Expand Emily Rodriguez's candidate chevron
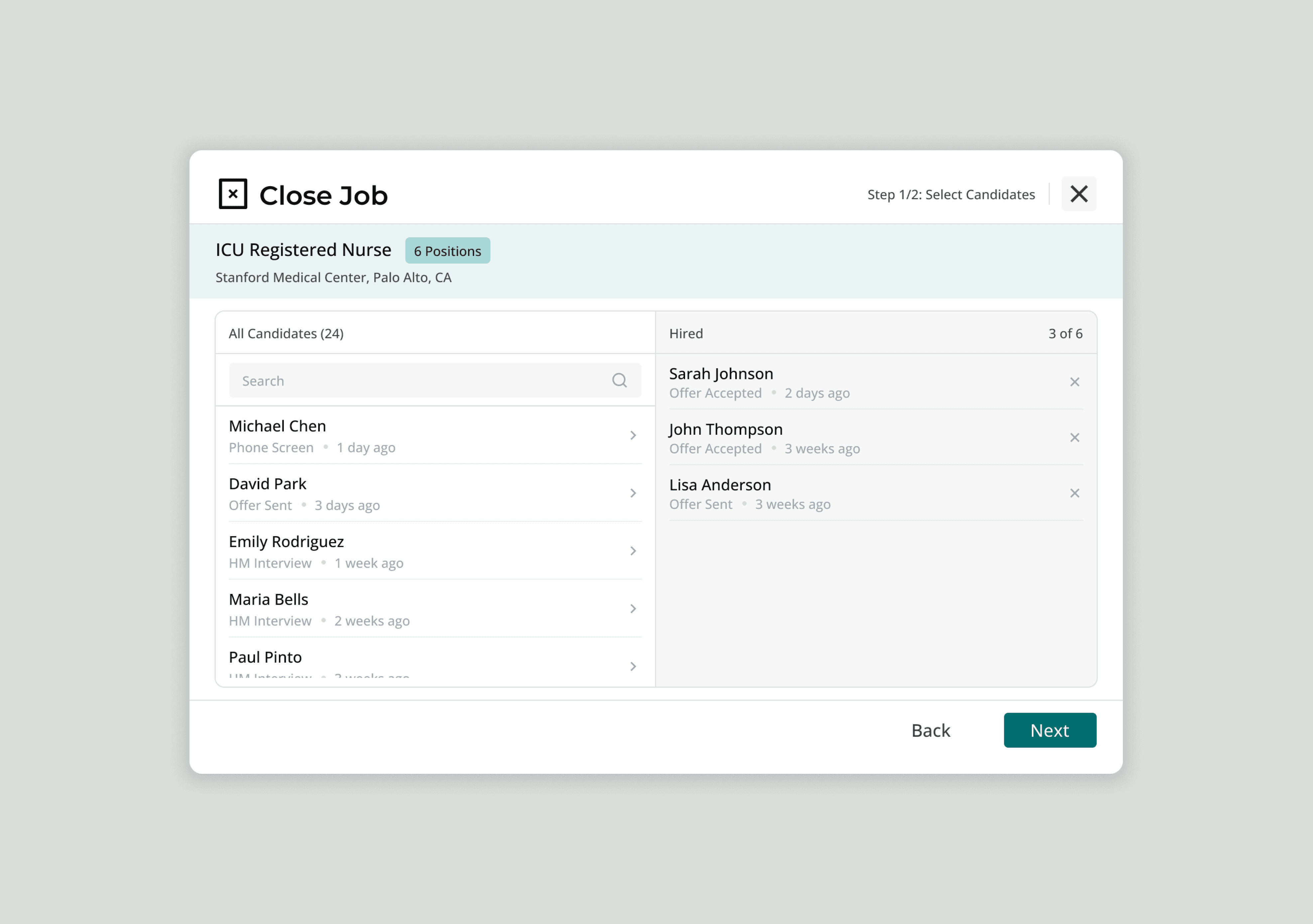Image resolution: width=1313 pixels, height=924 pixels. pyautogui.click(x=633, y=551)
